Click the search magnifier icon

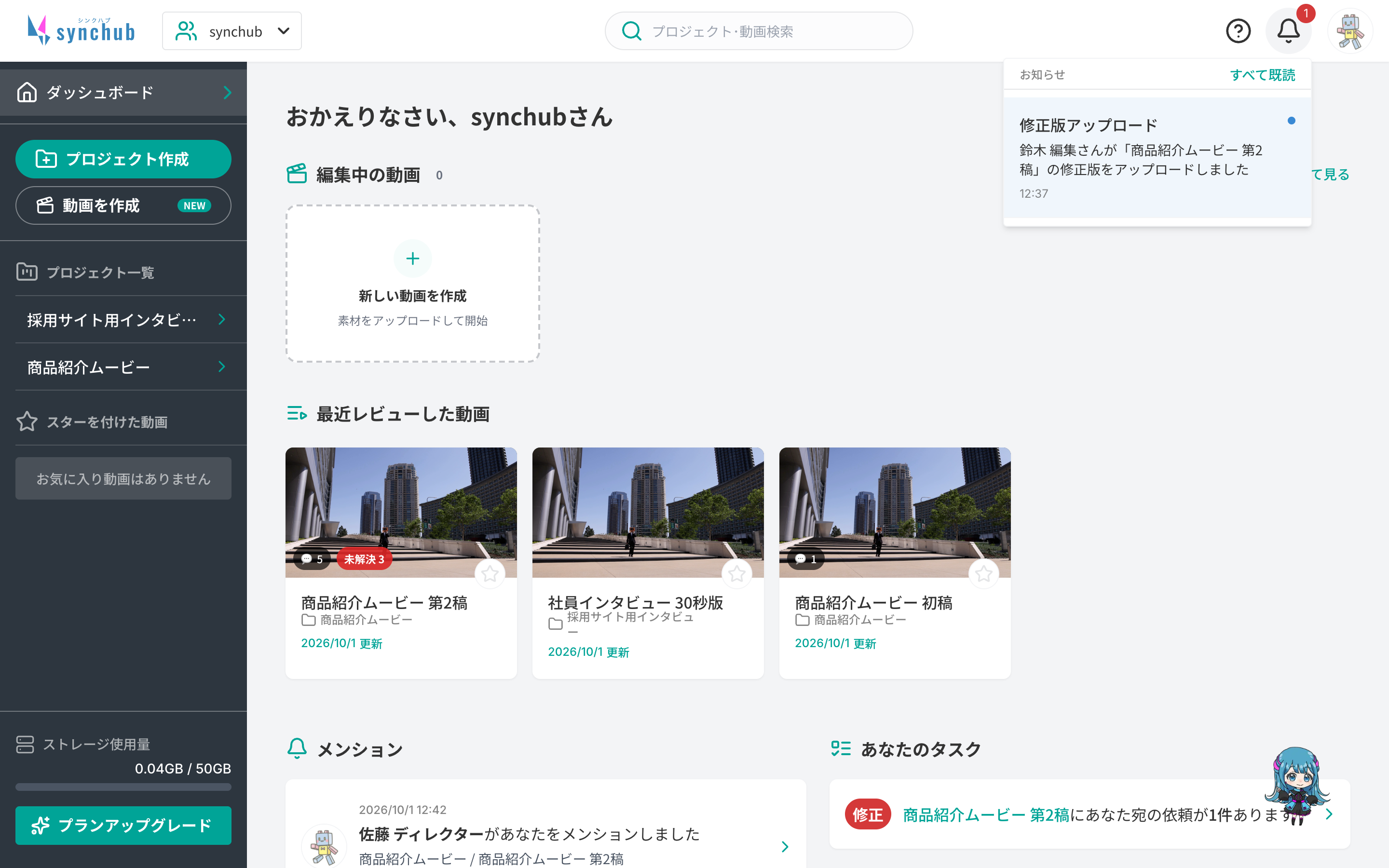pos(631,31)
